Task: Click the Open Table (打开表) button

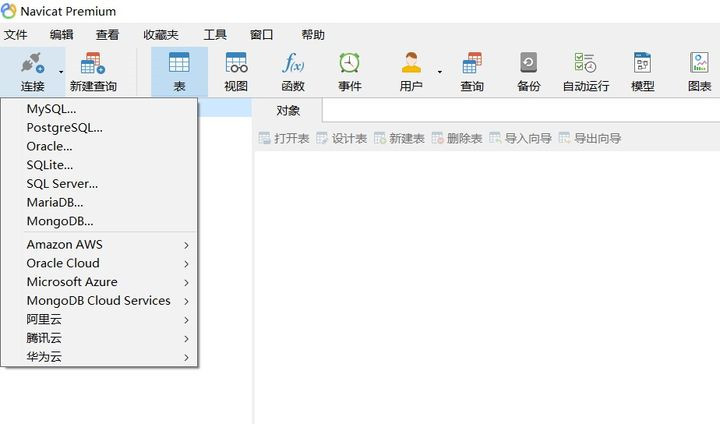Action: (x=284, y=138)
